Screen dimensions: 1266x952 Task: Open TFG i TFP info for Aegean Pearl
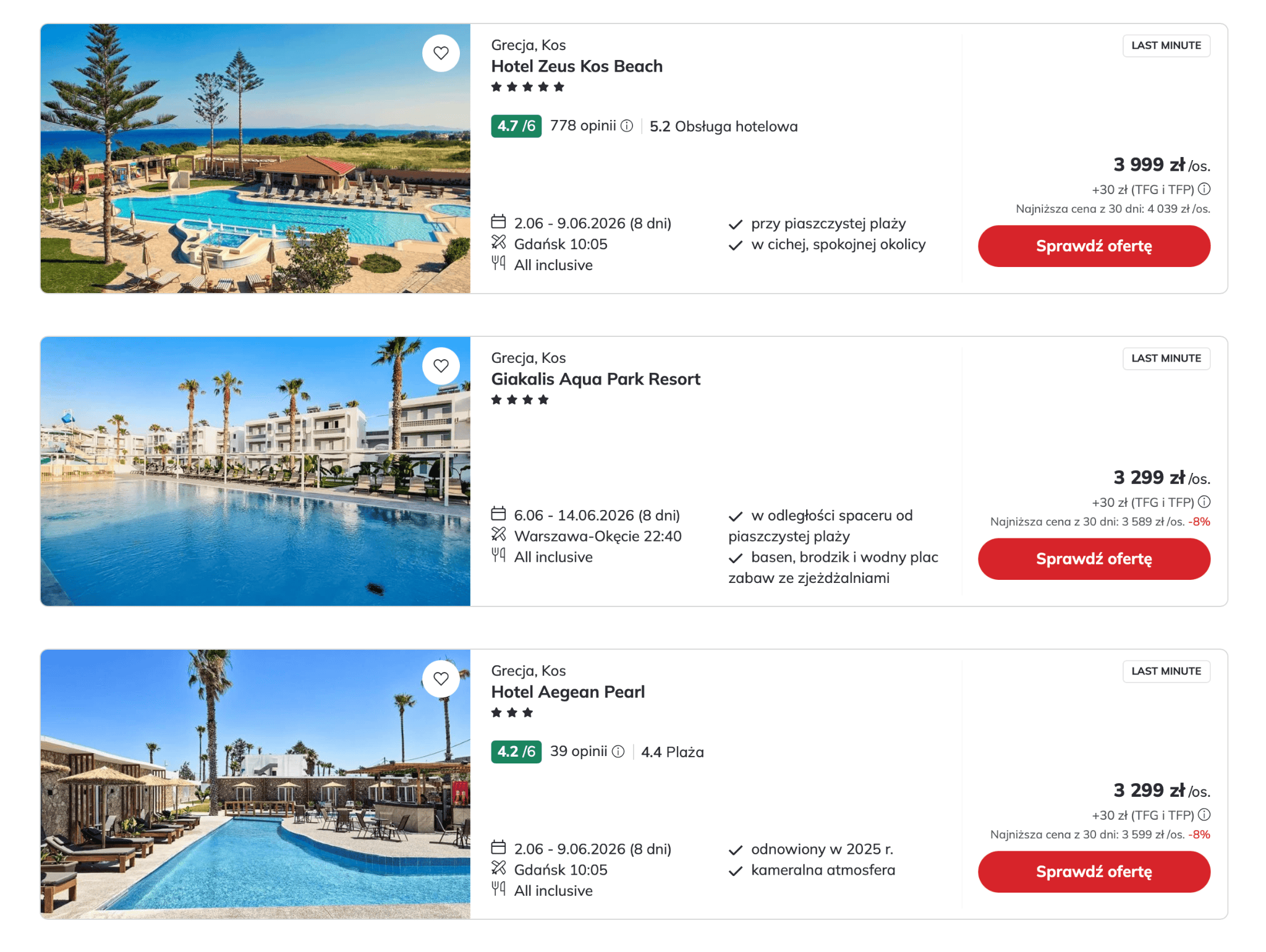1204,815
